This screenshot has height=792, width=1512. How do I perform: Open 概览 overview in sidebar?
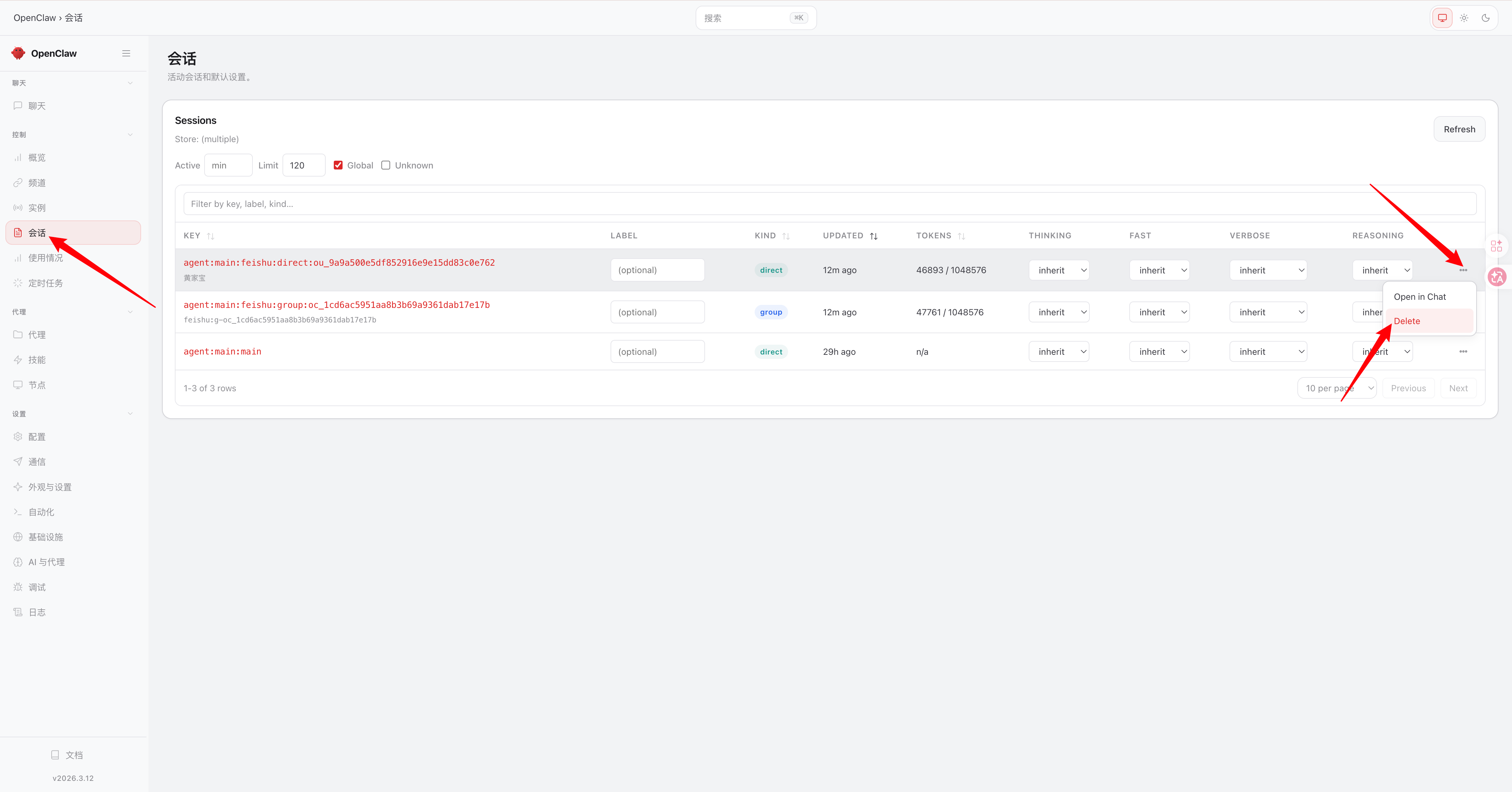pos(73,157)
